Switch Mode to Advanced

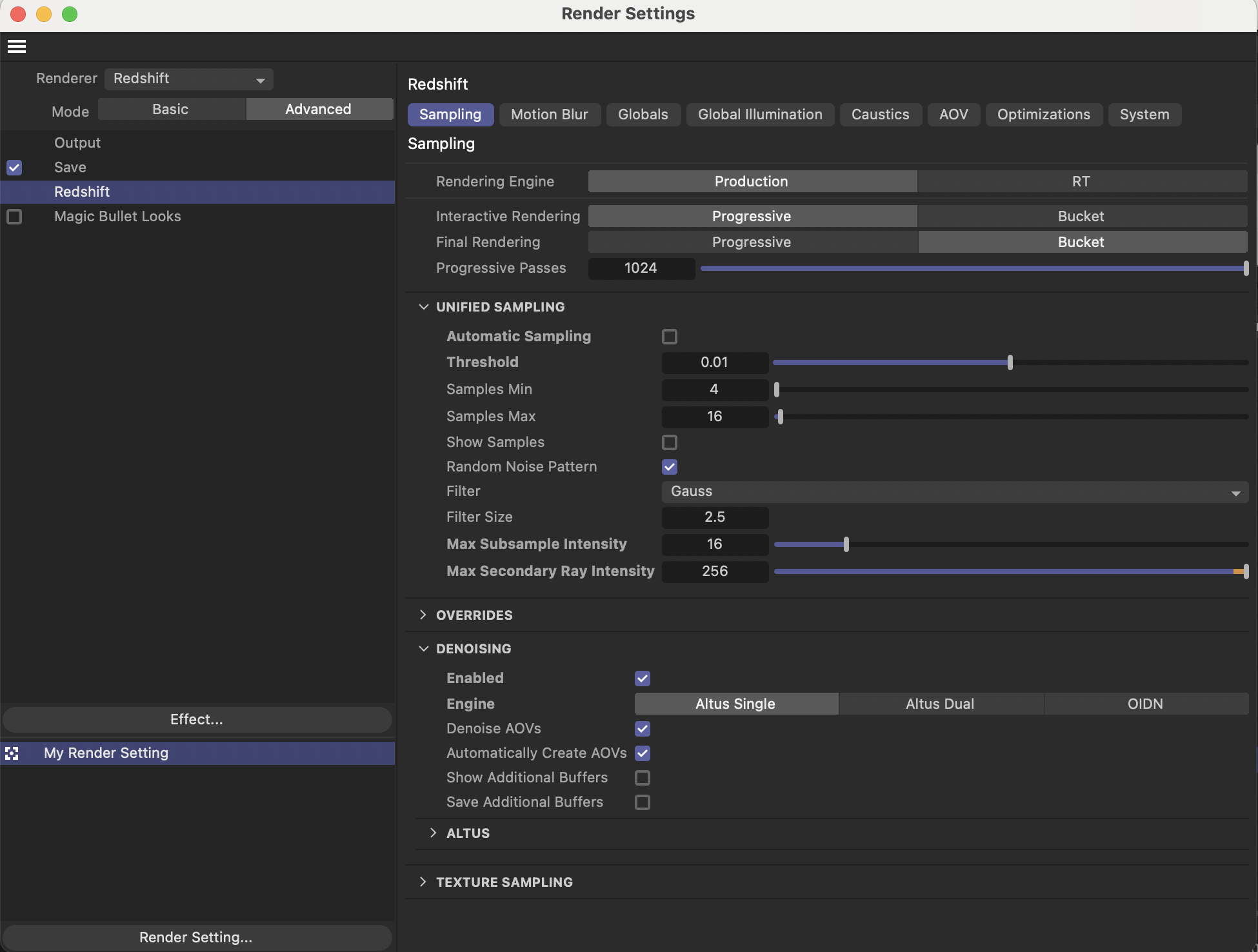[319, 110]
